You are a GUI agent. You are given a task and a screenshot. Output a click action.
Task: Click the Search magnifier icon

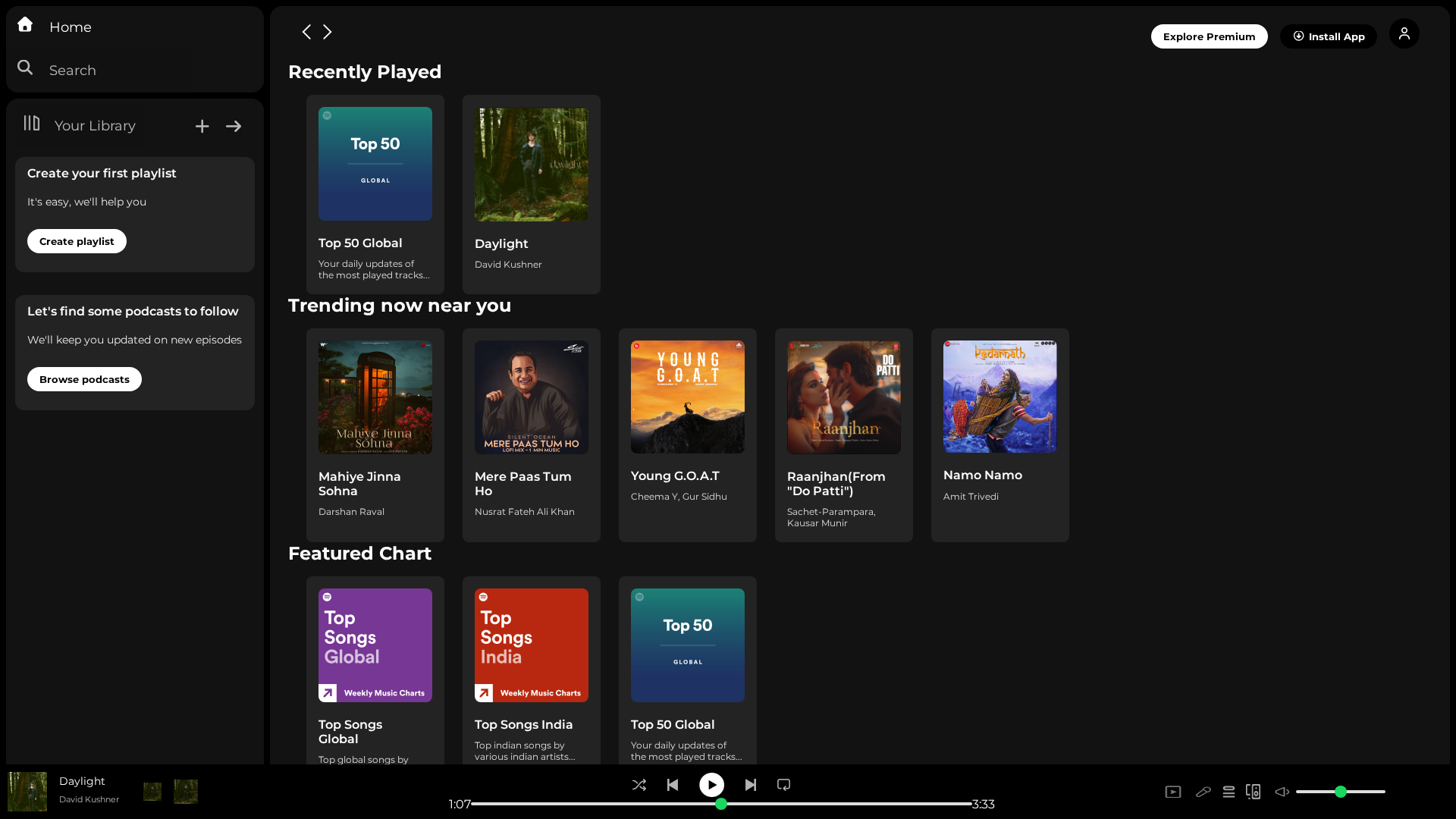[x=25, y=68]
